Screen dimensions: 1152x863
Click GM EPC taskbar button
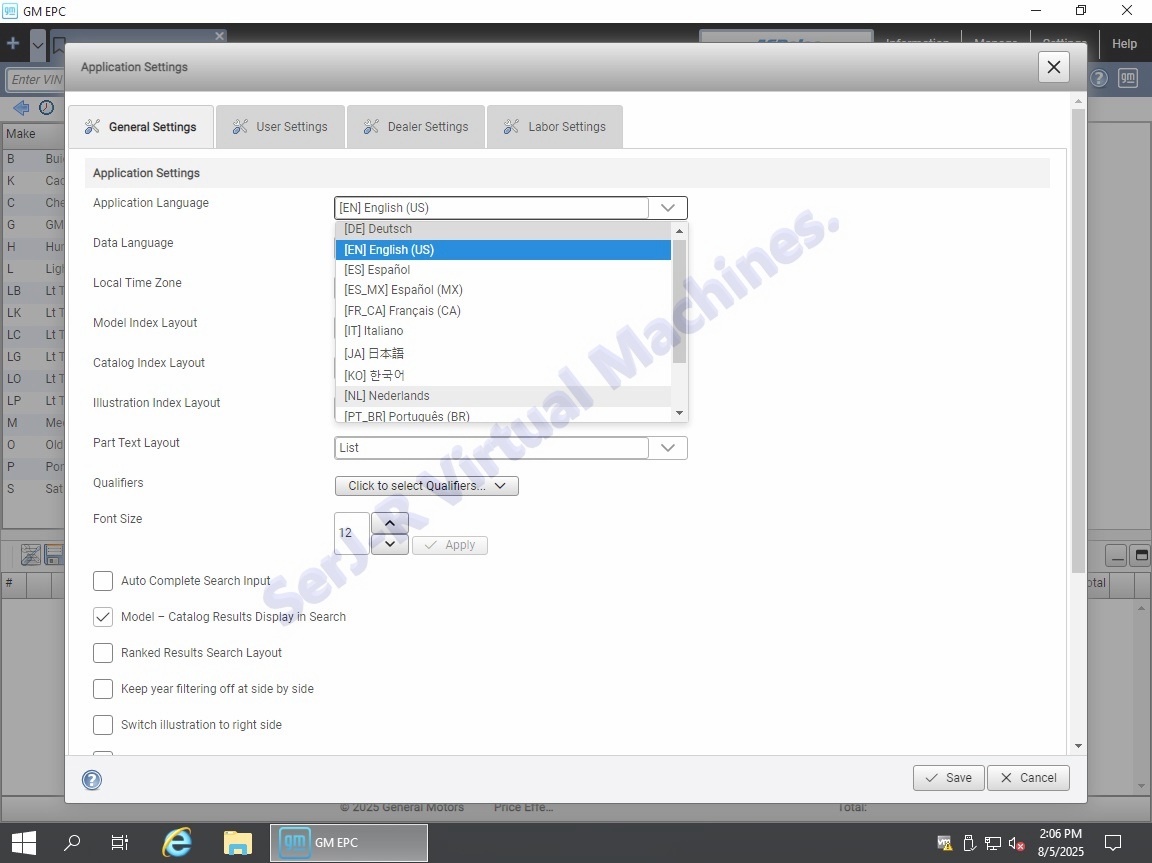349,842
